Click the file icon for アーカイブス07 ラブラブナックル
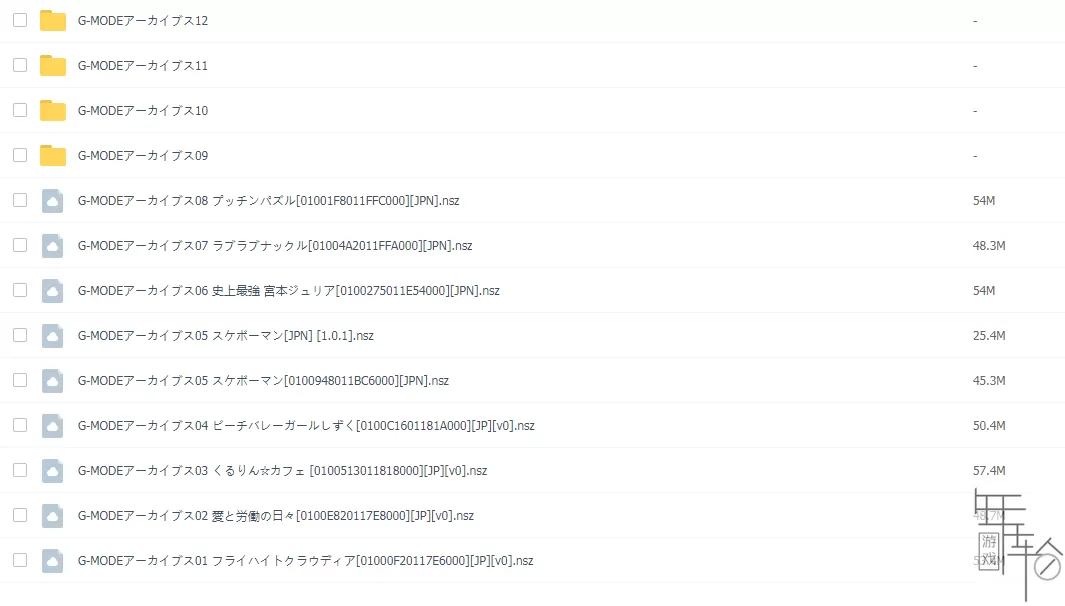 (x=53, y=246)
